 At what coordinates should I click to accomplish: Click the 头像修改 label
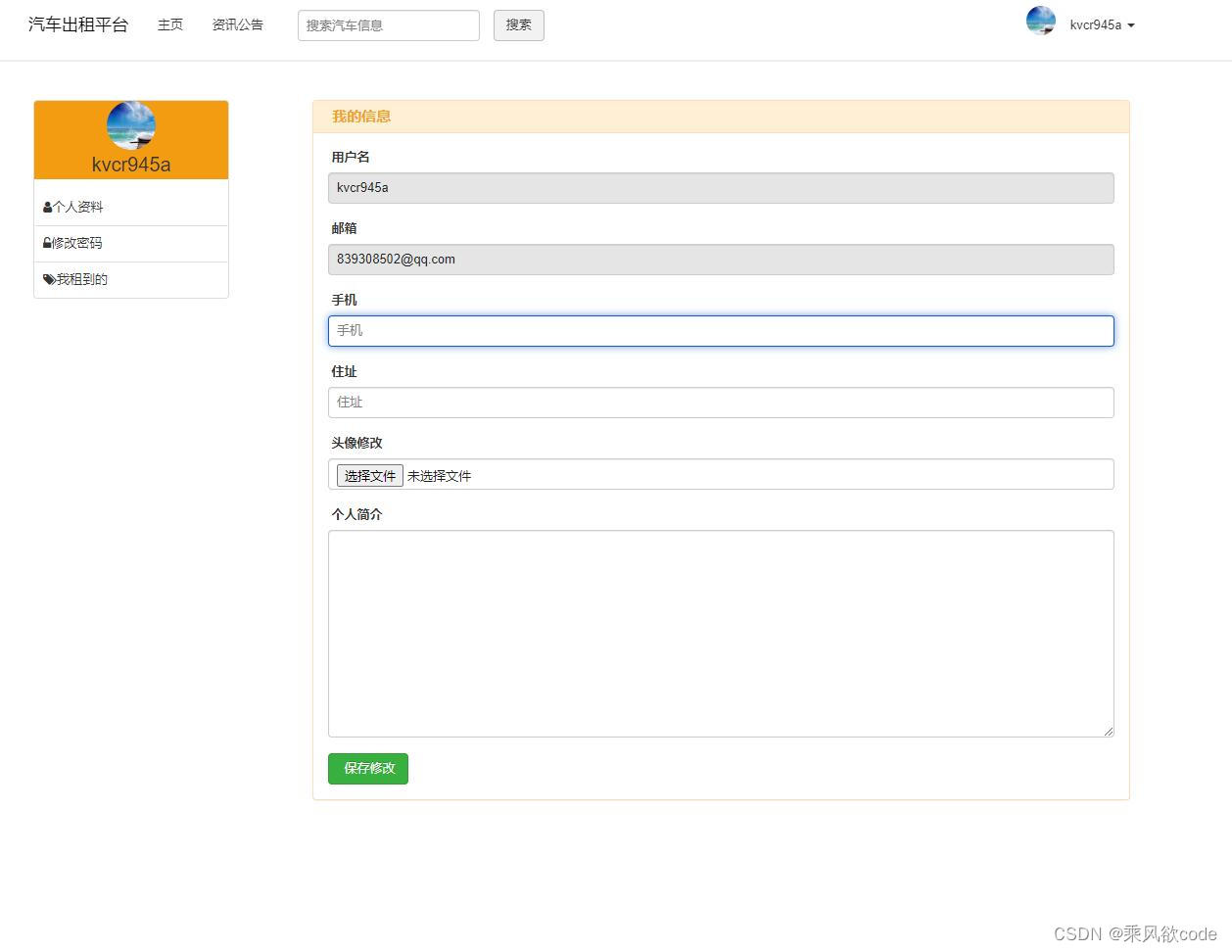[x=356, y=443]
